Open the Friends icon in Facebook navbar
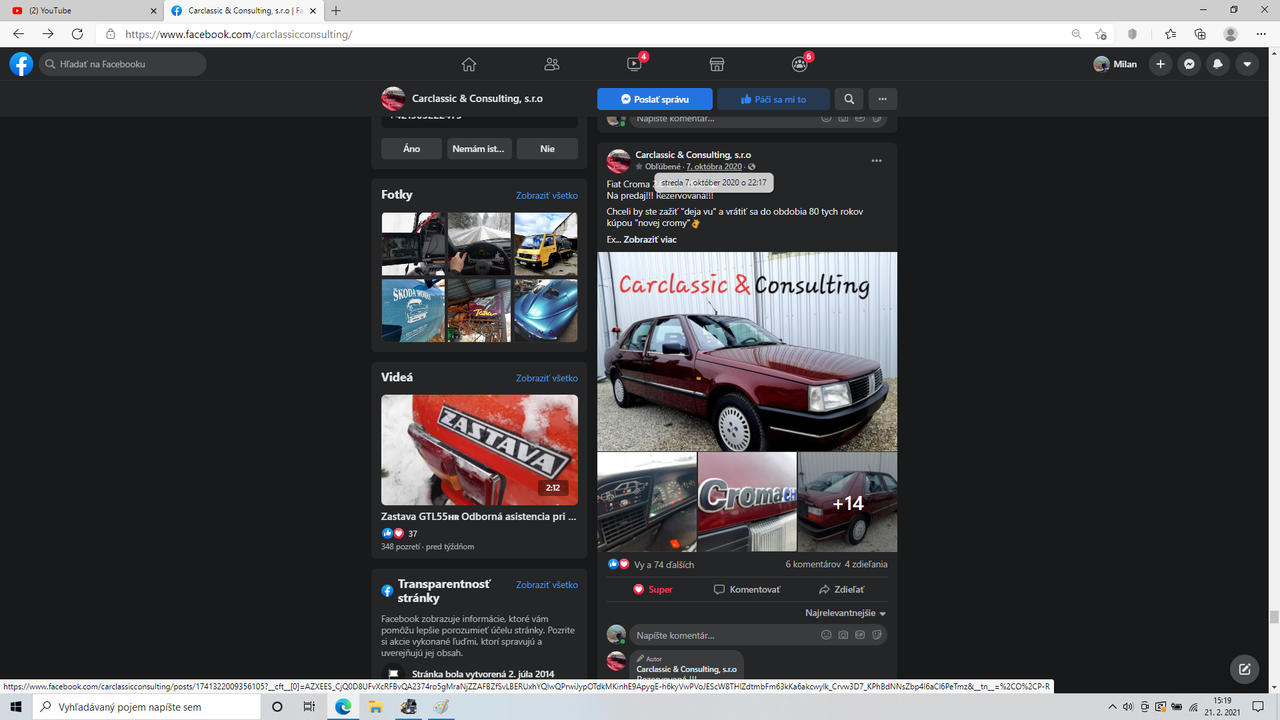This screenshot has height=720, width=1280. click(551, 64)
